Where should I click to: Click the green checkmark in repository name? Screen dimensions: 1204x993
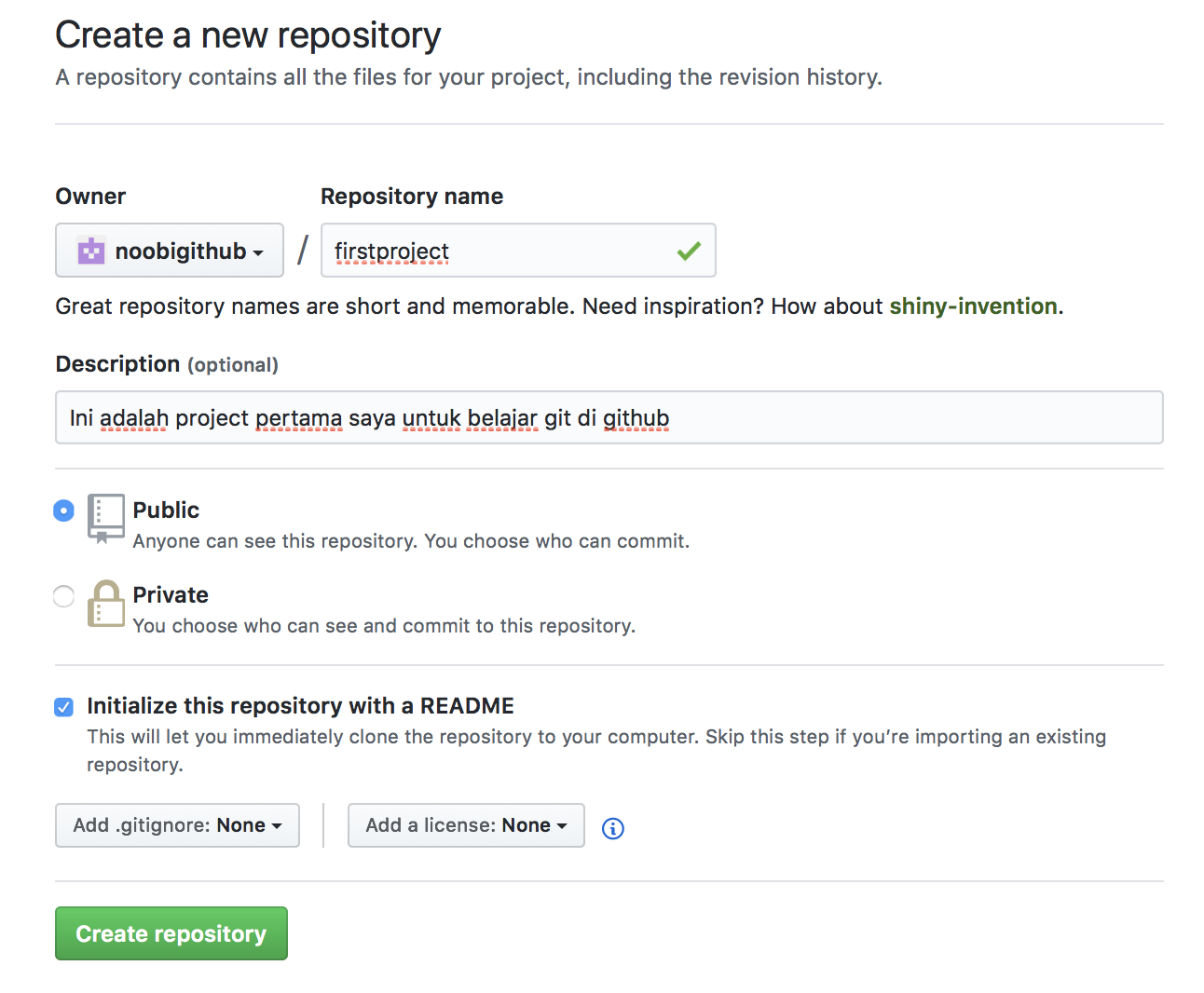(689, 251)
